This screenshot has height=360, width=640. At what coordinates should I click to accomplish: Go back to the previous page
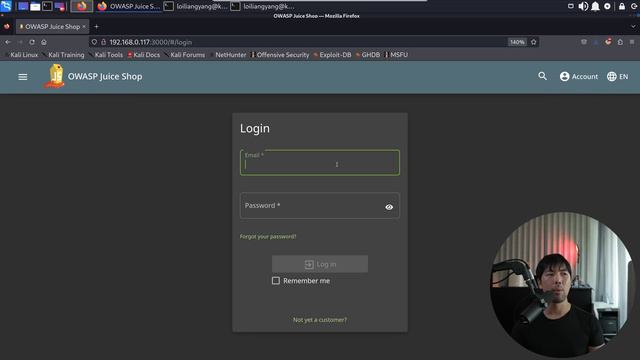tap(8, 42)
